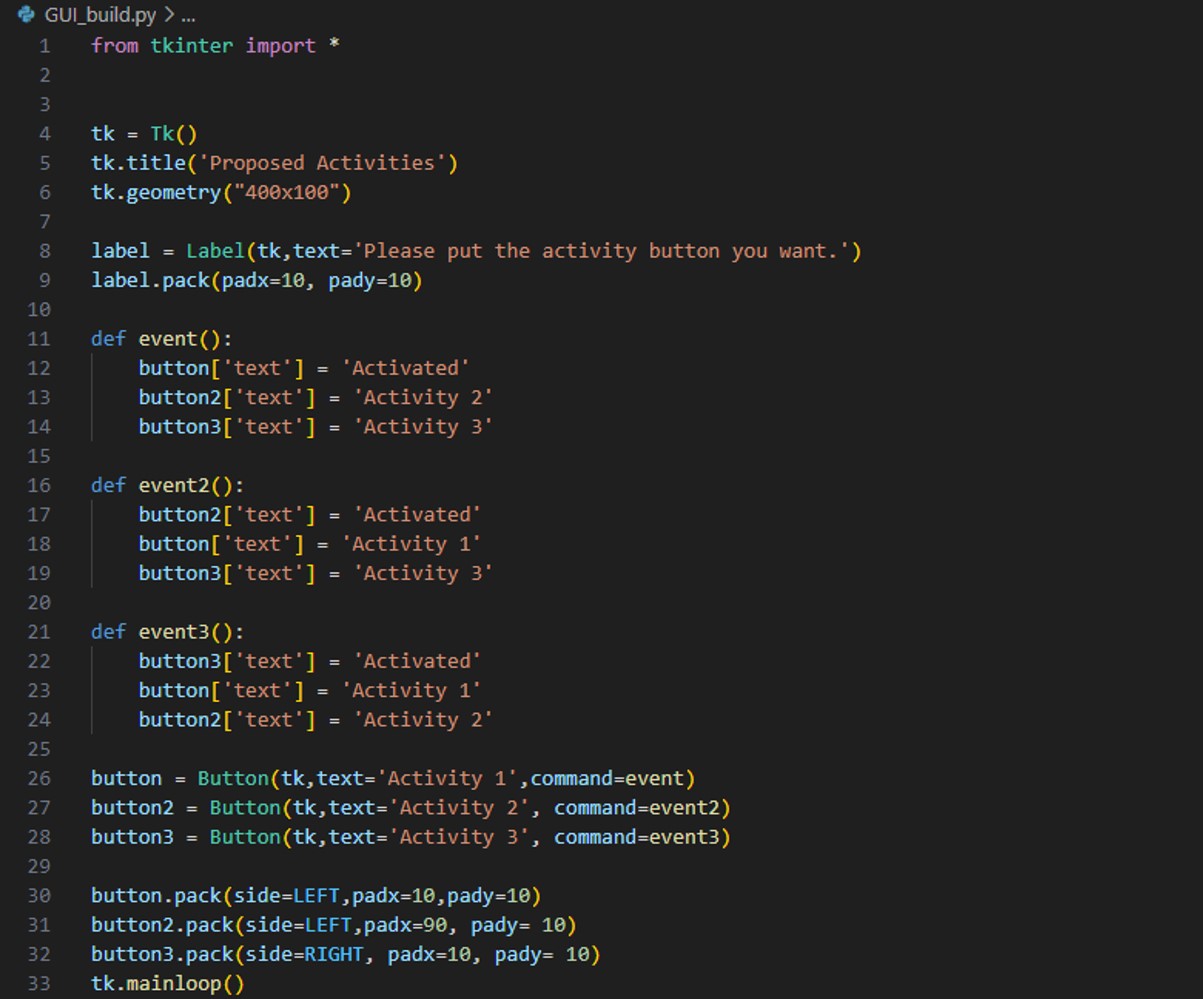The width and height of the screenshot is (1203, 999).
Task: Expand the breadcrumb ellipsis symbol list
Action: pyautogui.click(x=187, y=15)
